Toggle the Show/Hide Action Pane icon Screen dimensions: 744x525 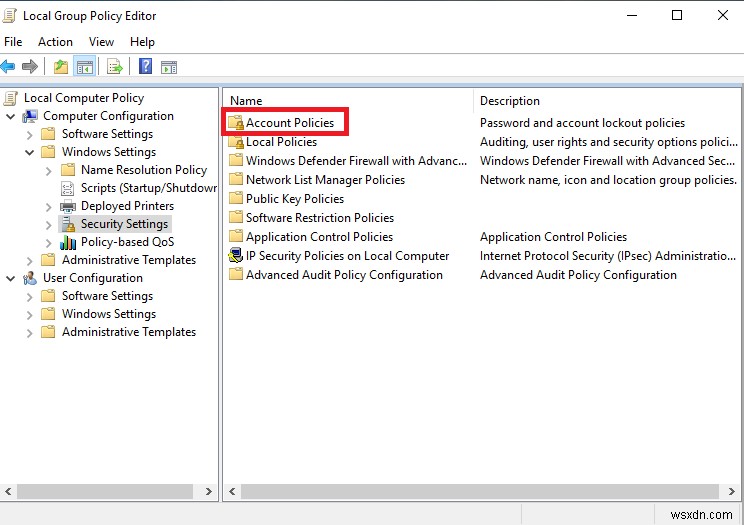tap(168, 67)
